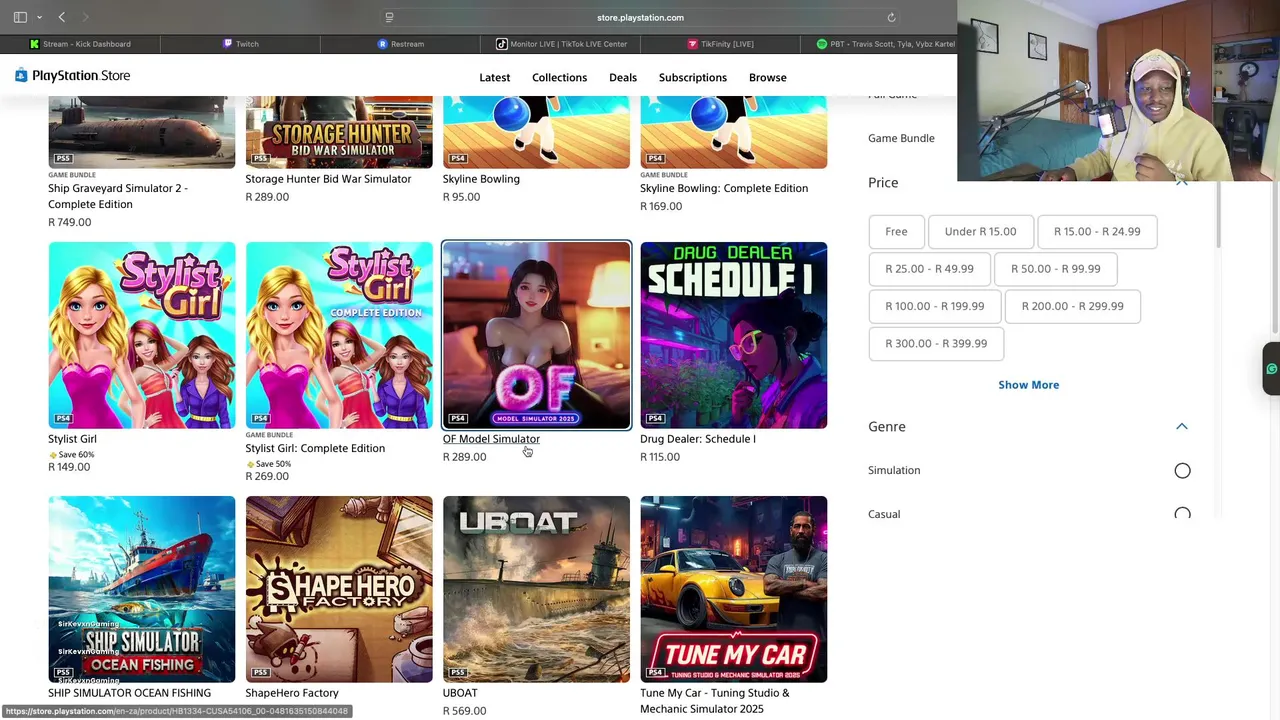Switch to the TikFinity [LIVE] tab

tap(720, 44)
